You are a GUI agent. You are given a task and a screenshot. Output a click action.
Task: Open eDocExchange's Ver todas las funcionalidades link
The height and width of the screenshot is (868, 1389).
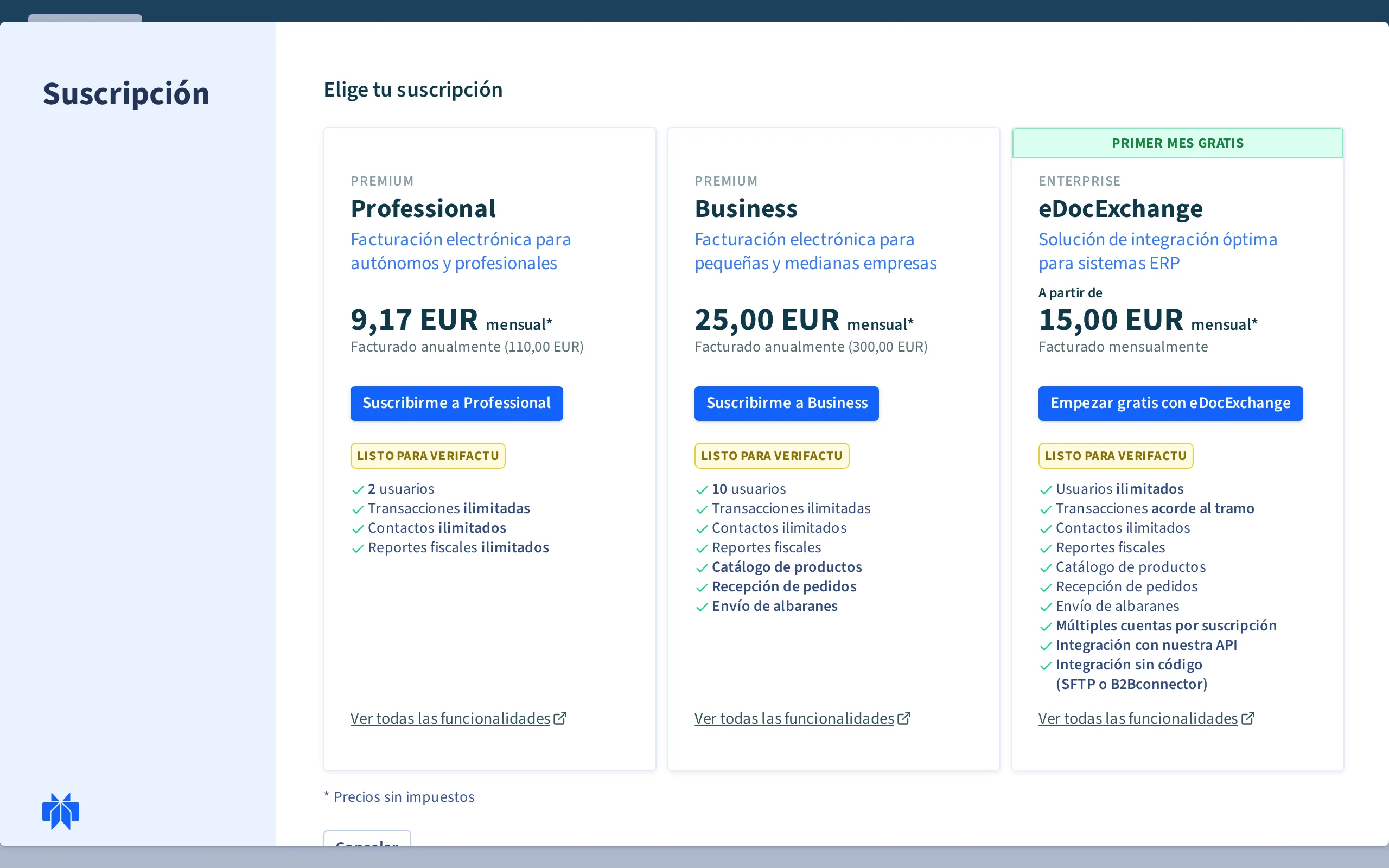(1138, 718)
